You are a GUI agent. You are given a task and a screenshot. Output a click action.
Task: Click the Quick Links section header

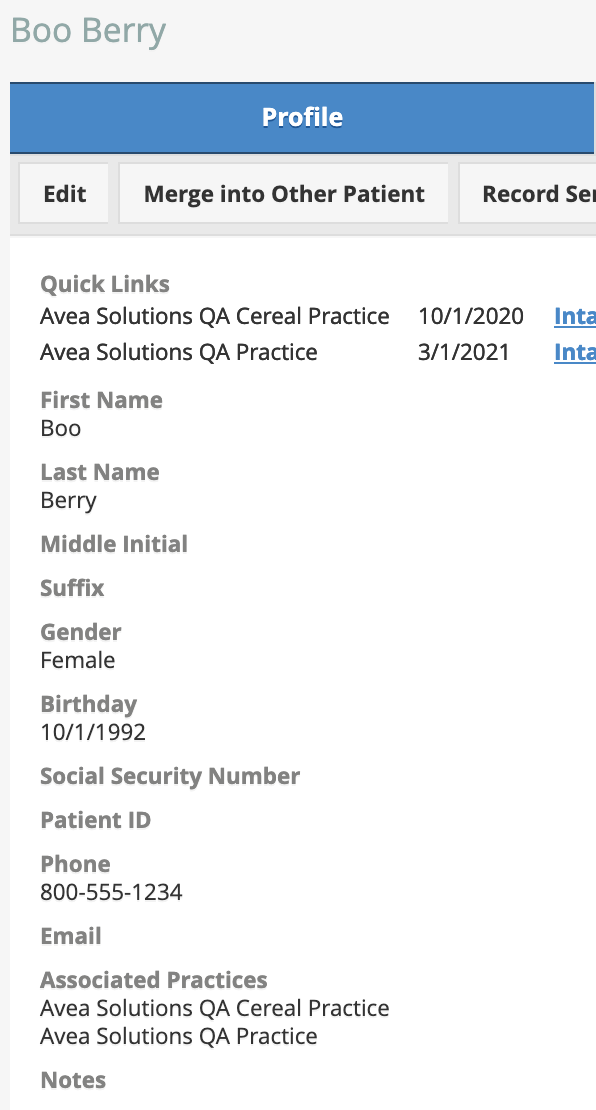click(105, 284)
